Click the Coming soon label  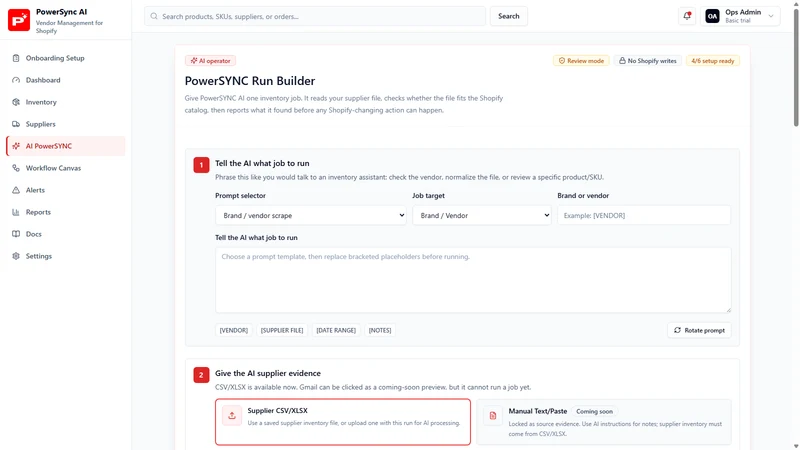click(x=594, y=411)
